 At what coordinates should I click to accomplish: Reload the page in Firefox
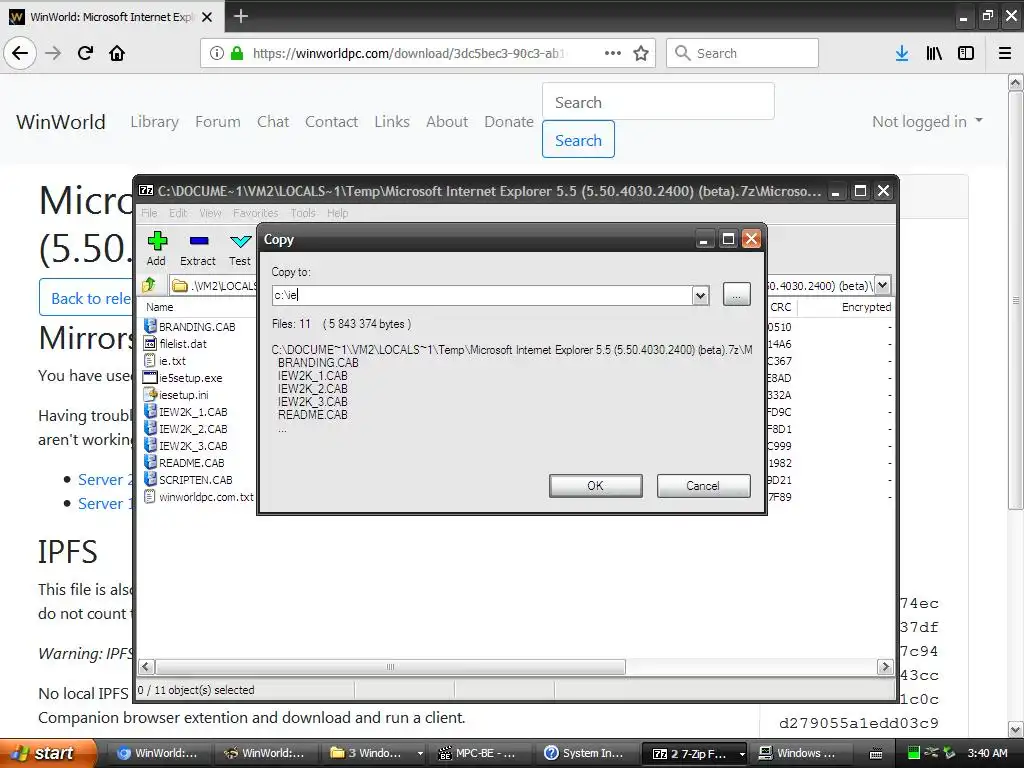(x=85, y=53)
